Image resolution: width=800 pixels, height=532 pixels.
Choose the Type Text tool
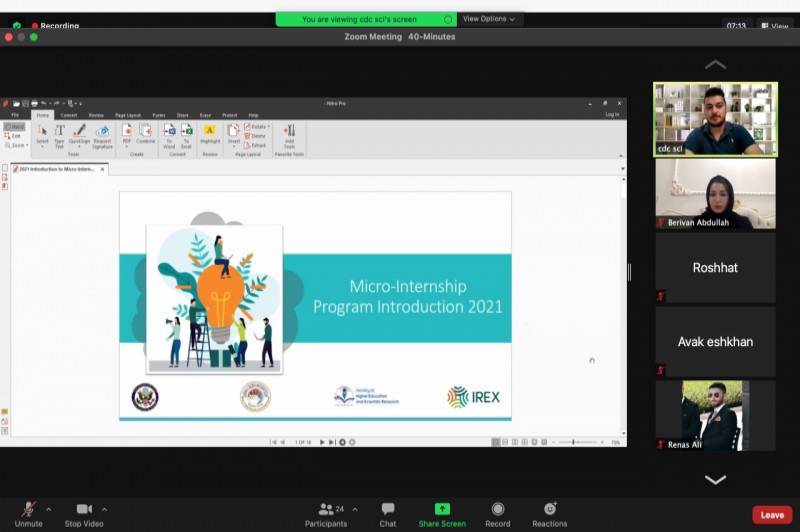click(59, 134)
